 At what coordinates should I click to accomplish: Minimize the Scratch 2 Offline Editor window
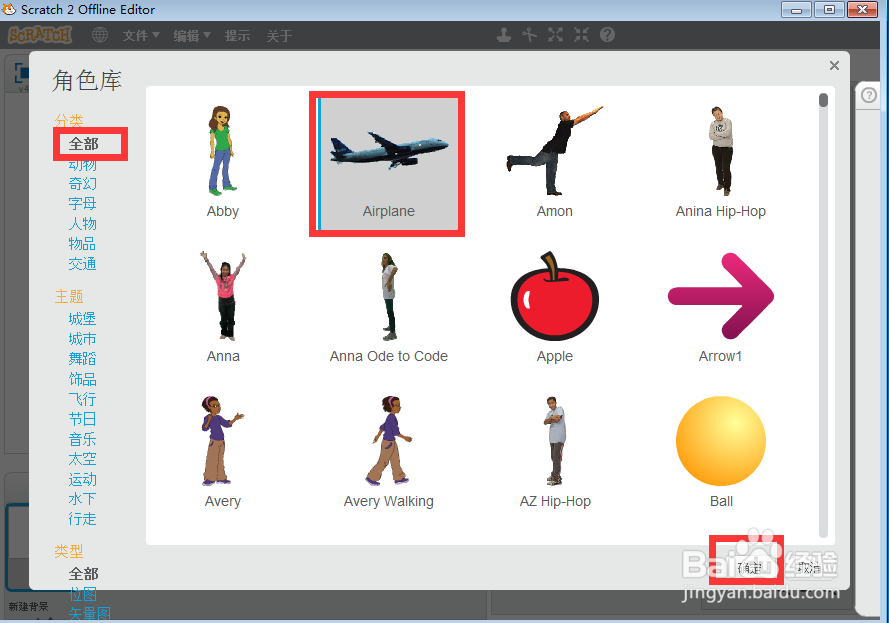coord(797,10)
